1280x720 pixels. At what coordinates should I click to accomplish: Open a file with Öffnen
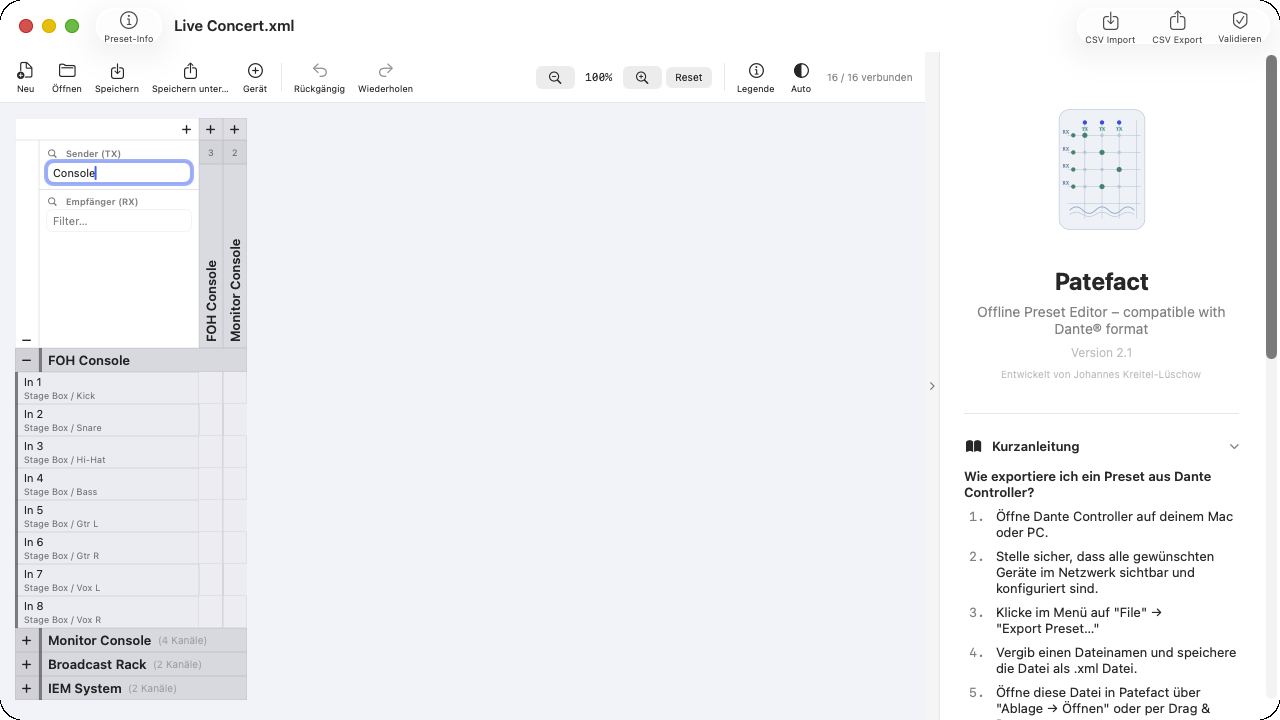coord(67,77)
